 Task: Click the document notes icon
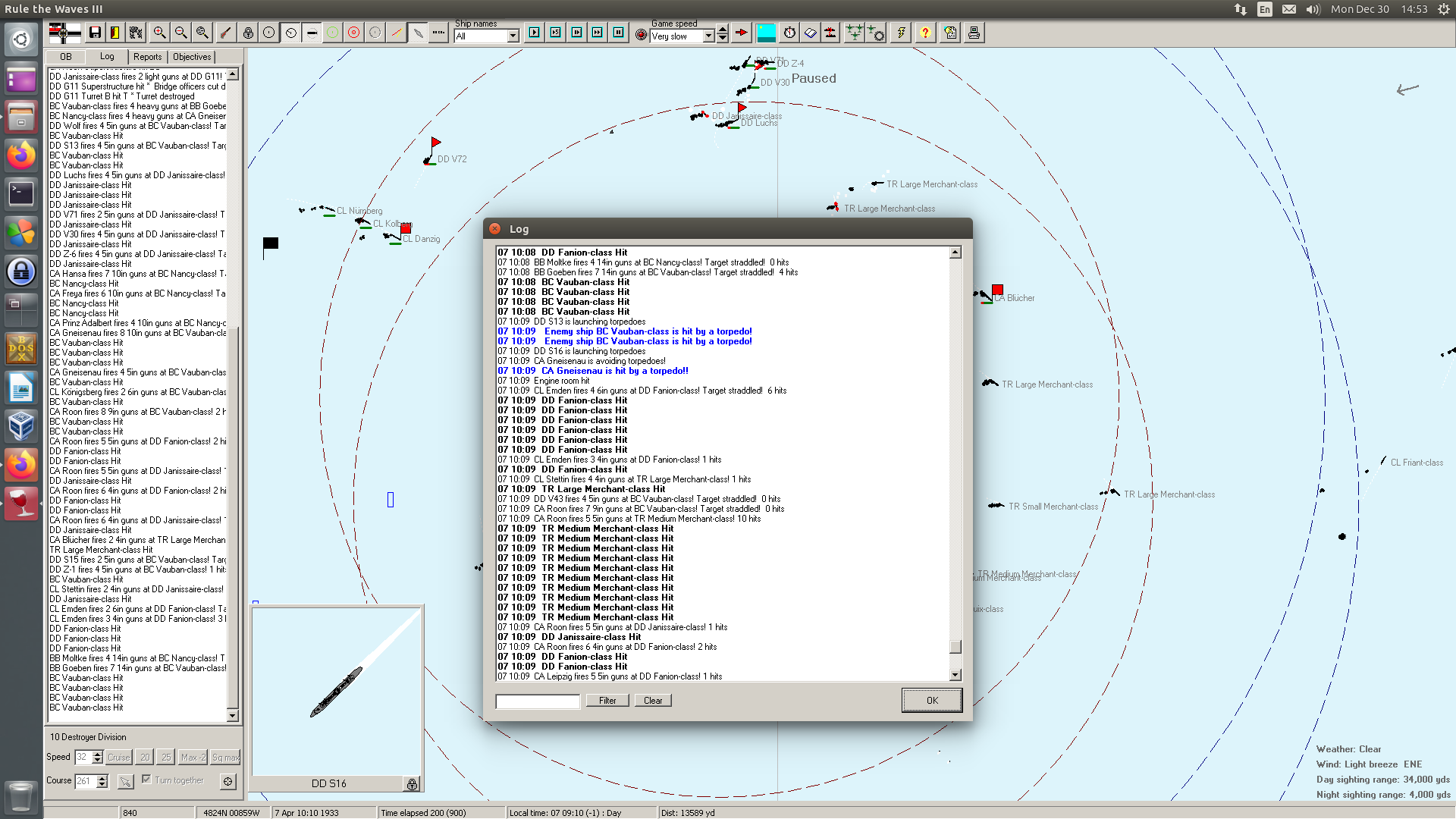[951, 33]
